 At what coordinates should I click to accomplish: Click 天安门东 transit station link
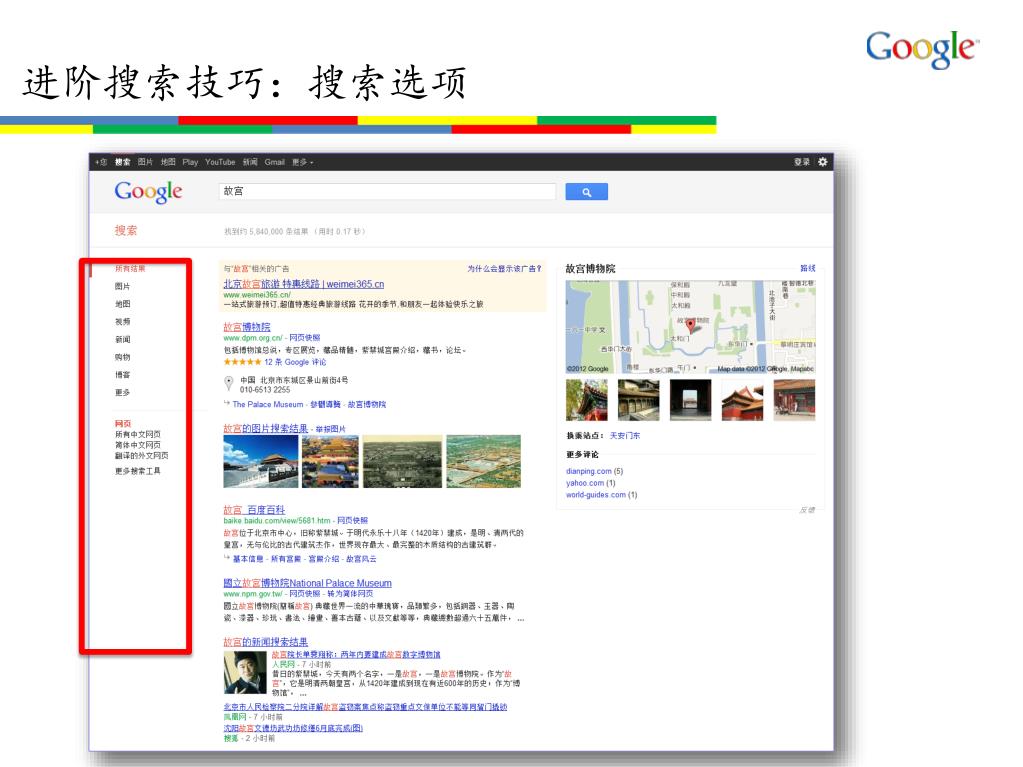tap(624, 436)
